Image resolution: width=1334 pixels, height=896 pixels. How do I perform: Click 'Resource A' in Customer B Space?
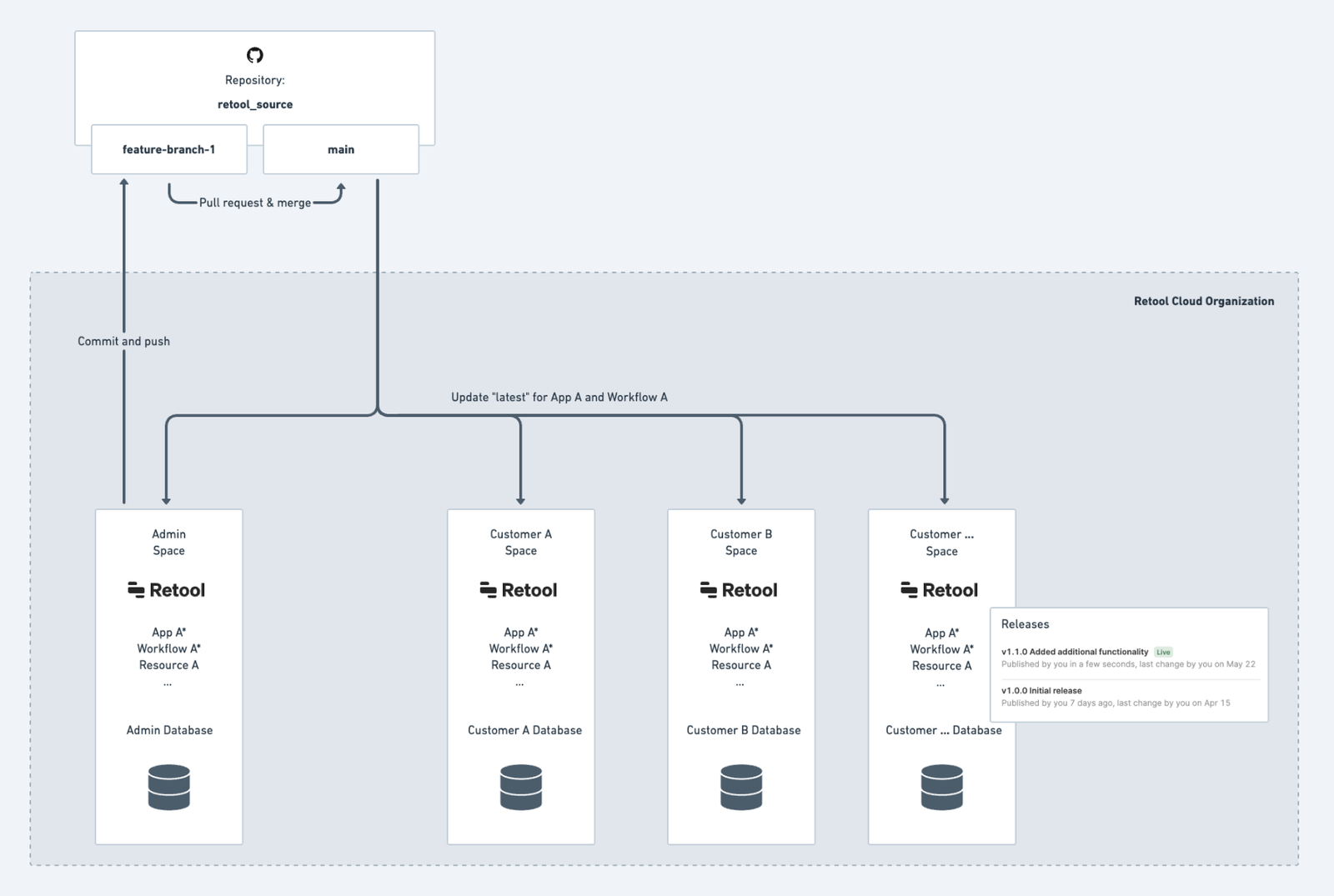(741, 665)
